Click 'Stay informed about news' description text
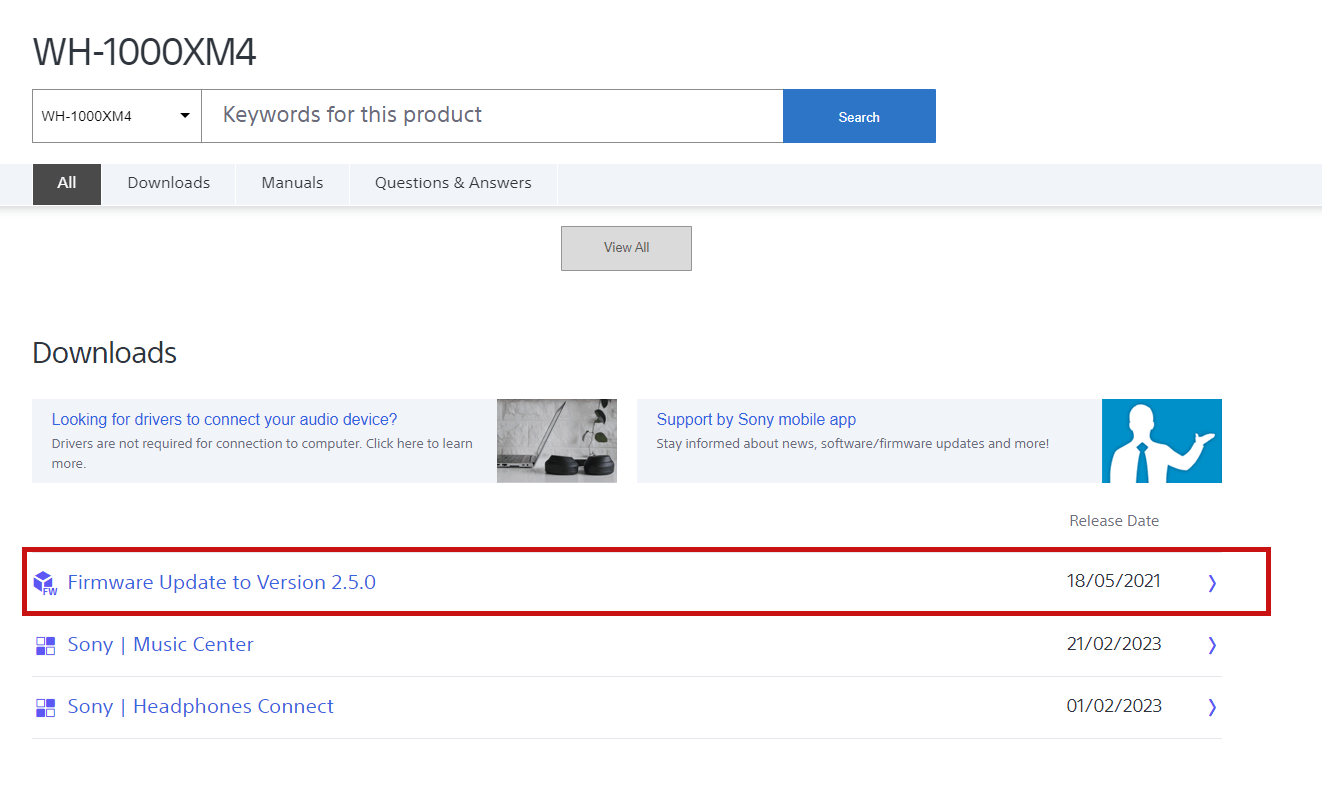This screenshot has height=787, width=1322. [x=853, y=443]
